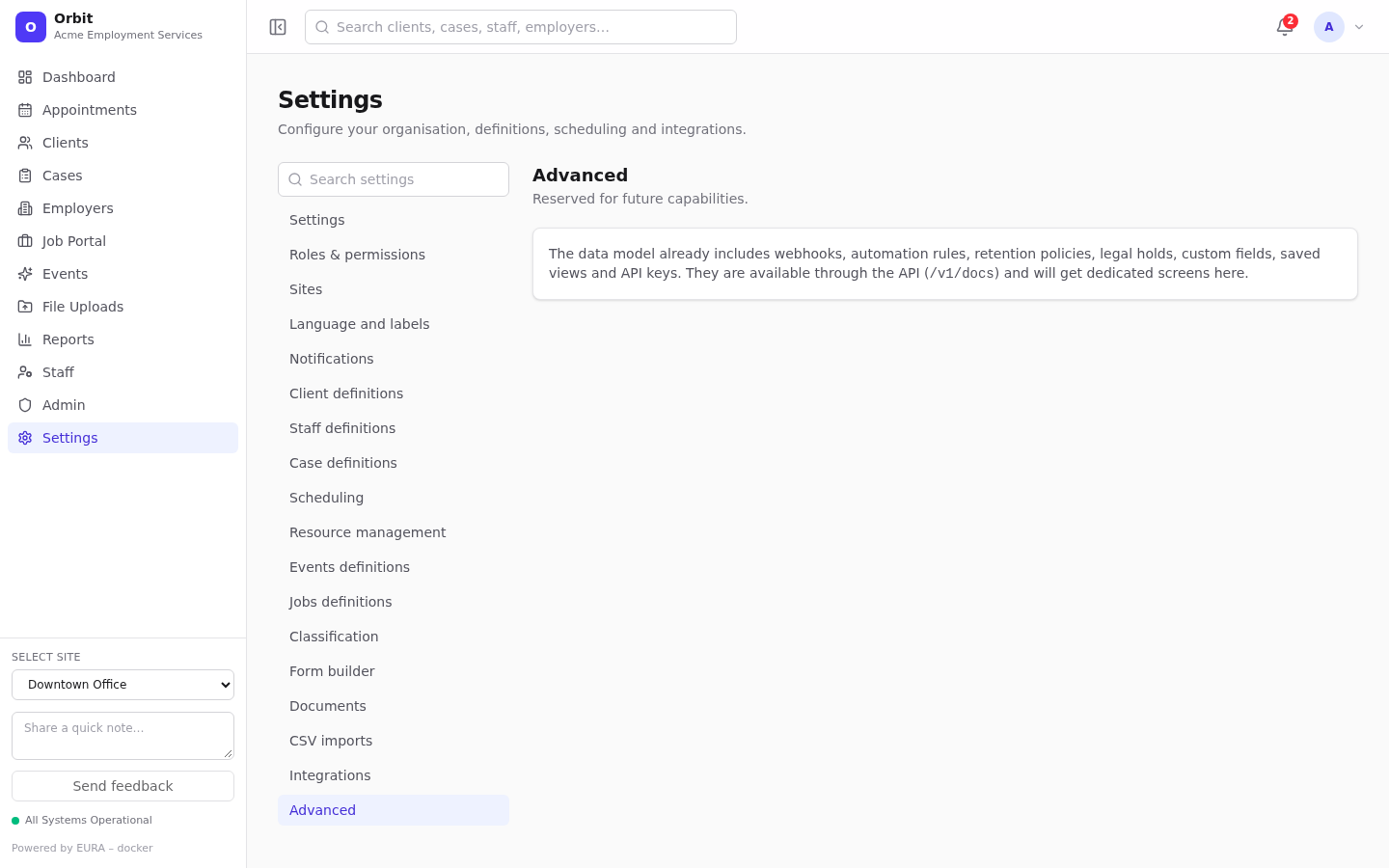The image size is (1389, 868).
Task: Click the Reports chart icon
Action: 25,339
